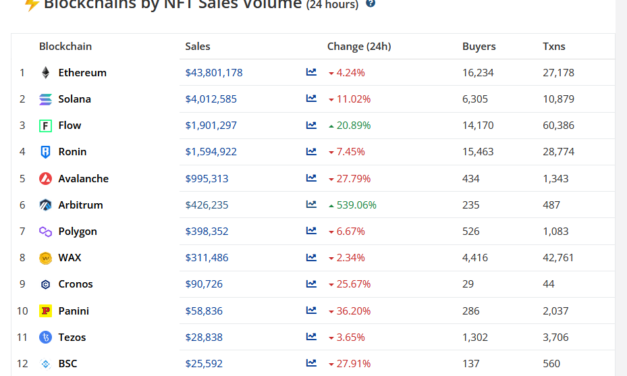Open the Ronin blockchain link
Image resolution: width=627 pixels, height=376 pixels.
pos(72,152)
